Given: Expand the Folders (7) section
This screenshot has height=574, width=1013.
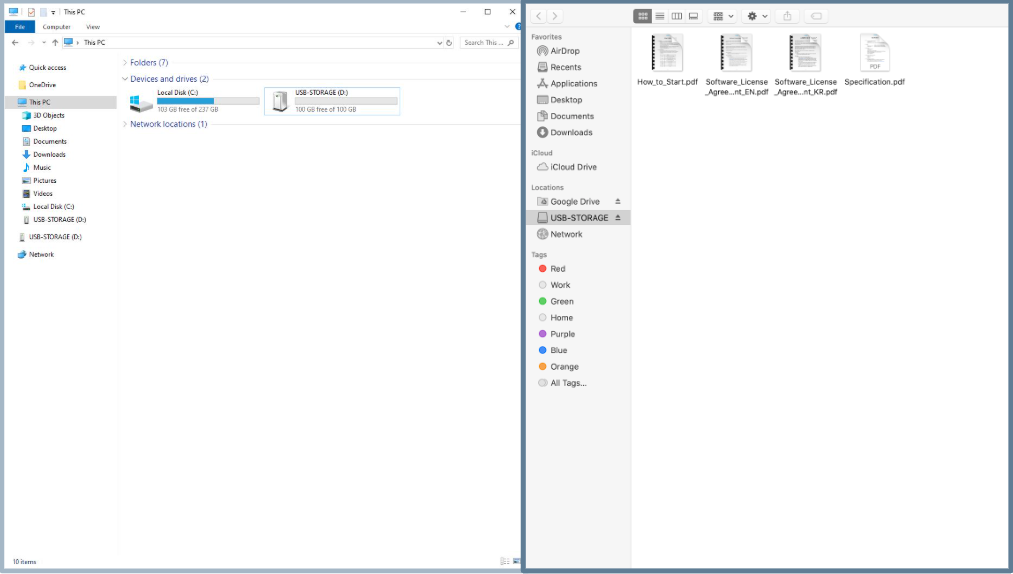Looking at the screenshot, I should (149, 62).
